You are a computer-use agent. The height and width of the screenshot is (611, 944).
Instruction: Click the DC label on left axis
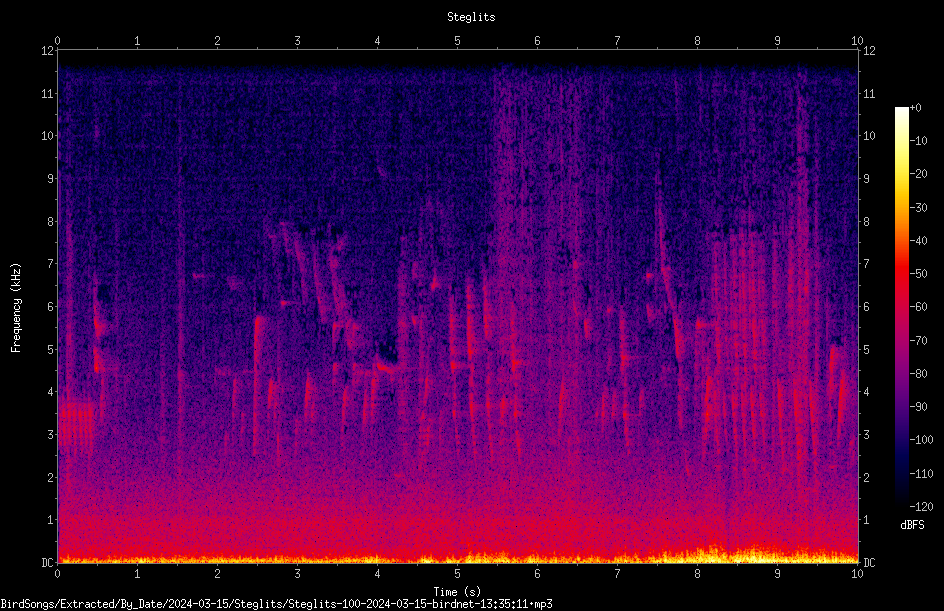[48, 562]
